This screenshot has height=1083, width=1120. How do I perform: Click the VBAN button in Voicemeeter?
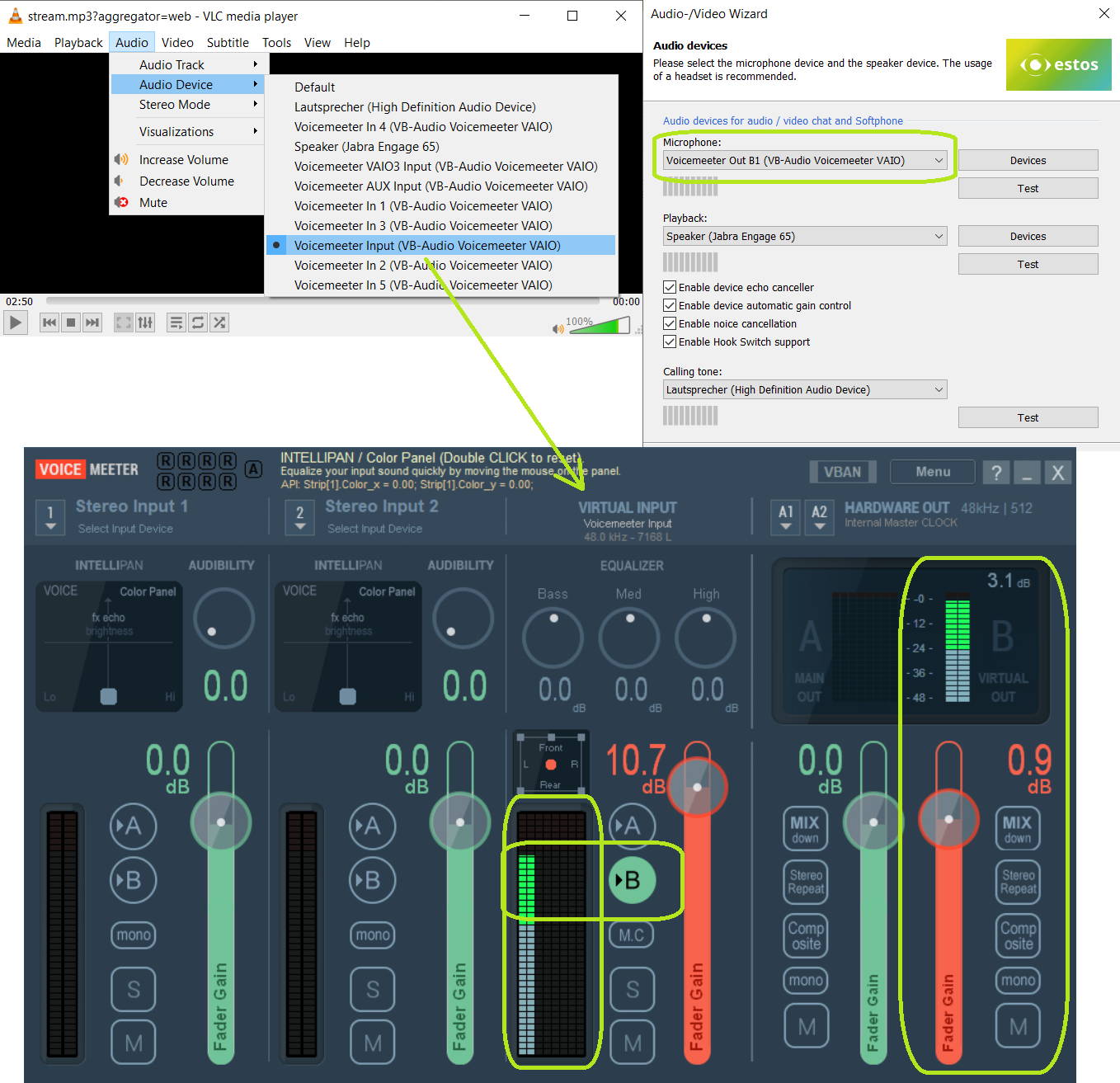coord(842,473)
